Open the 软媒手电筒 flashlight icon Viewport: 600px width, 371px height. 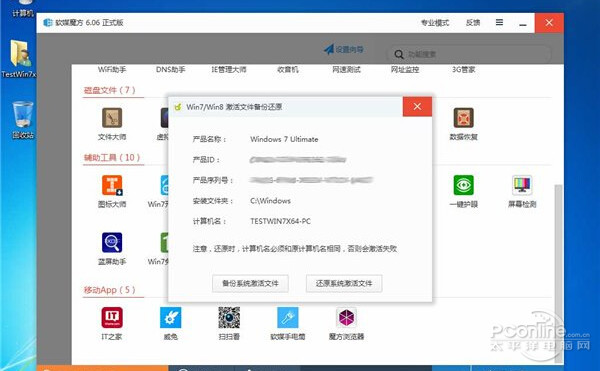pos(287,317)
